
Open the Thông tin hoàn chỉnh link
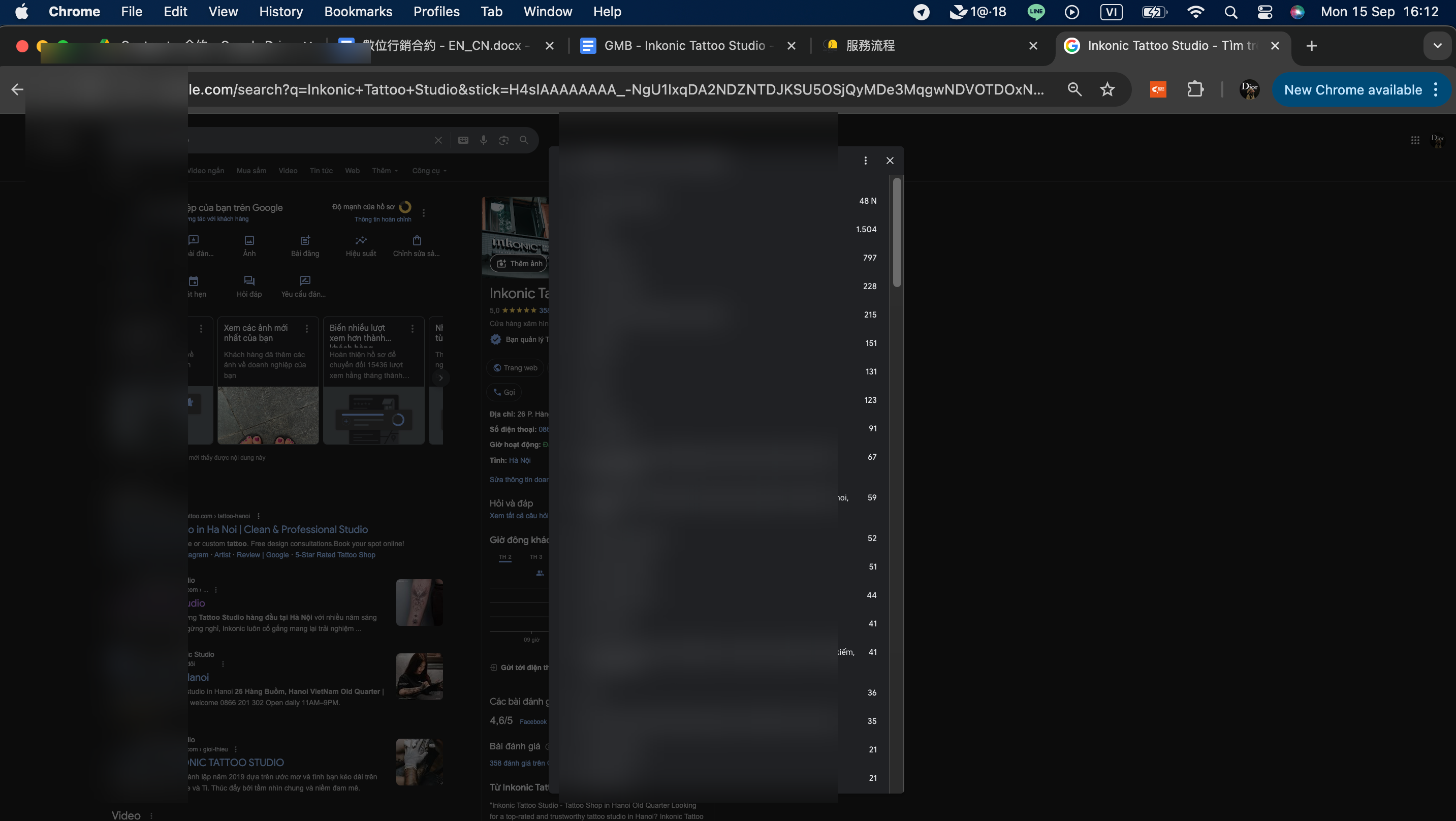(x=383, y=219)
